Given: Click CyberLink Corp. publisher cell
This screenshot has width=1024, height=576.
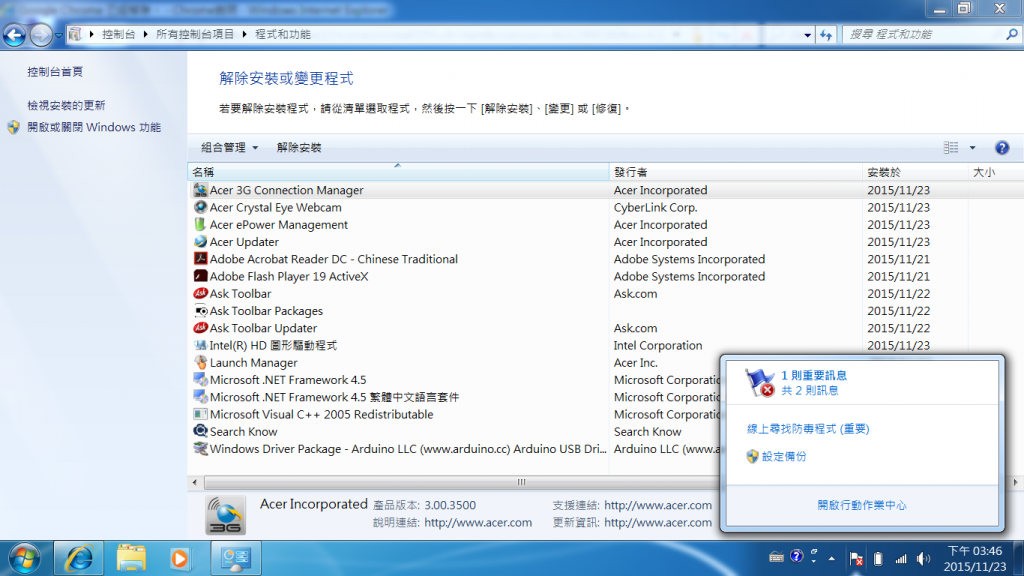Looking at the screenshot, I should tap(656, 208).
